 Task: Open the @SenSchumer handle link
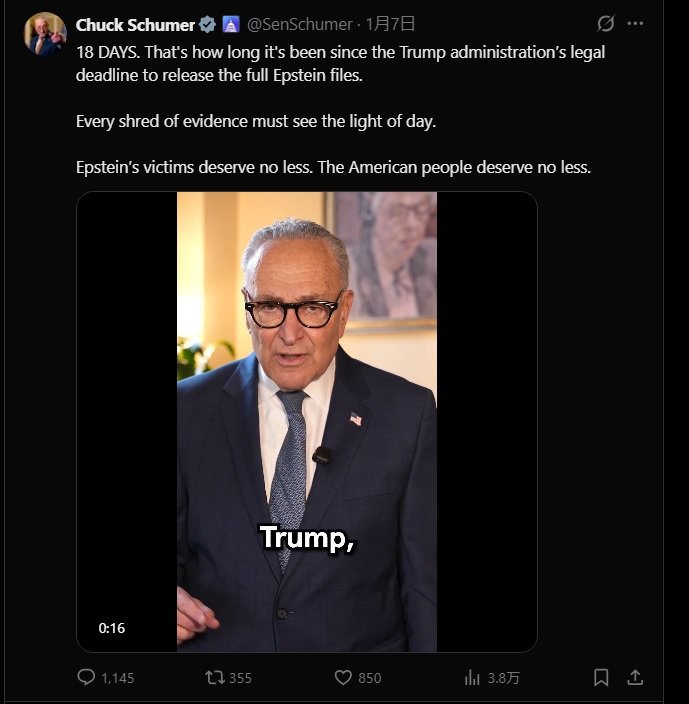pyautogui.click(x=299, y=24)
